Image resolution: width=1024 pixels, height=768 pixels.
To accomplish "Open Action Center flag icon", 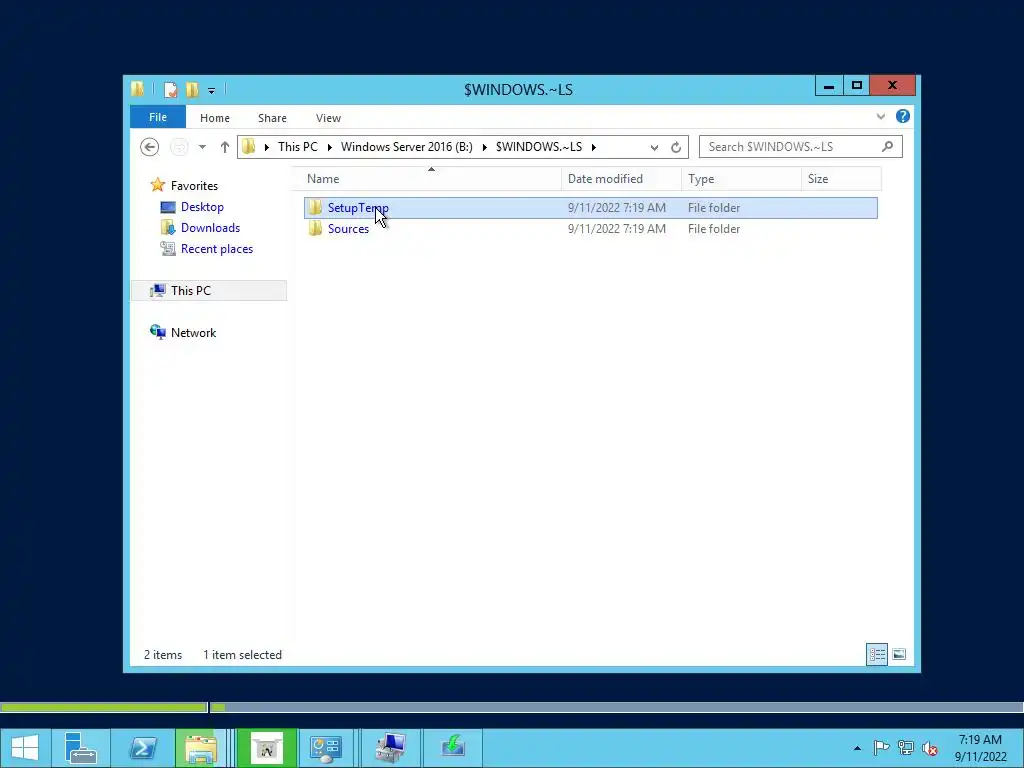I will point(881,748).
